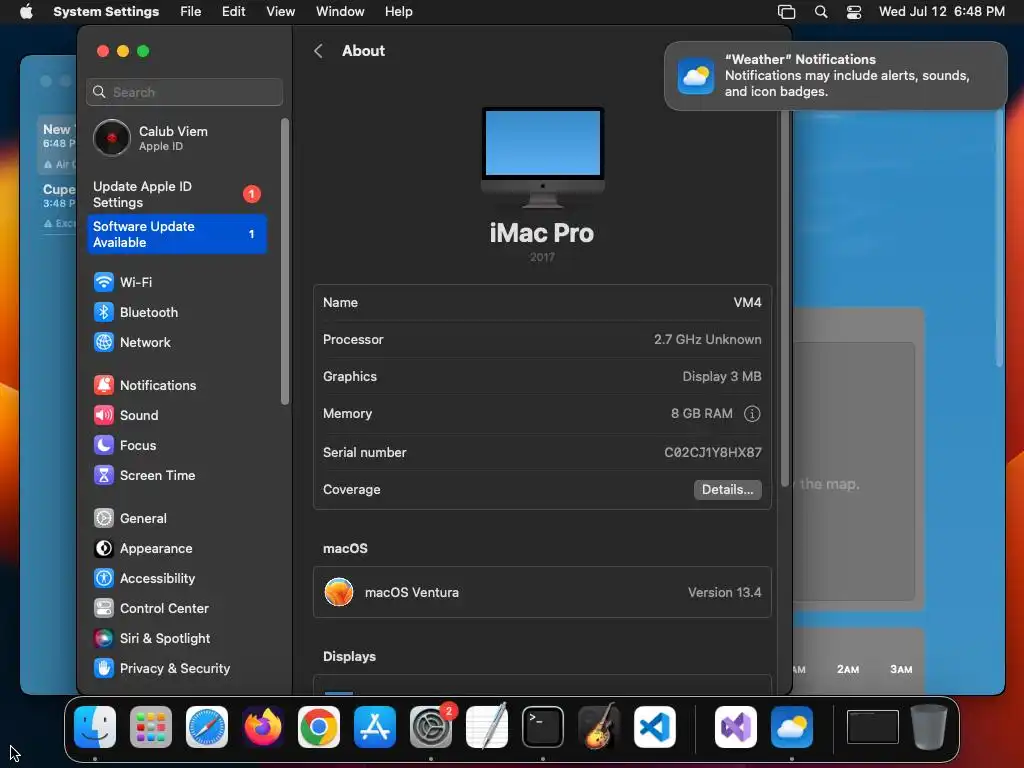Screen dimensions: 1024x768
Task: Open Finder from the Dock
Action: [95, 727]
